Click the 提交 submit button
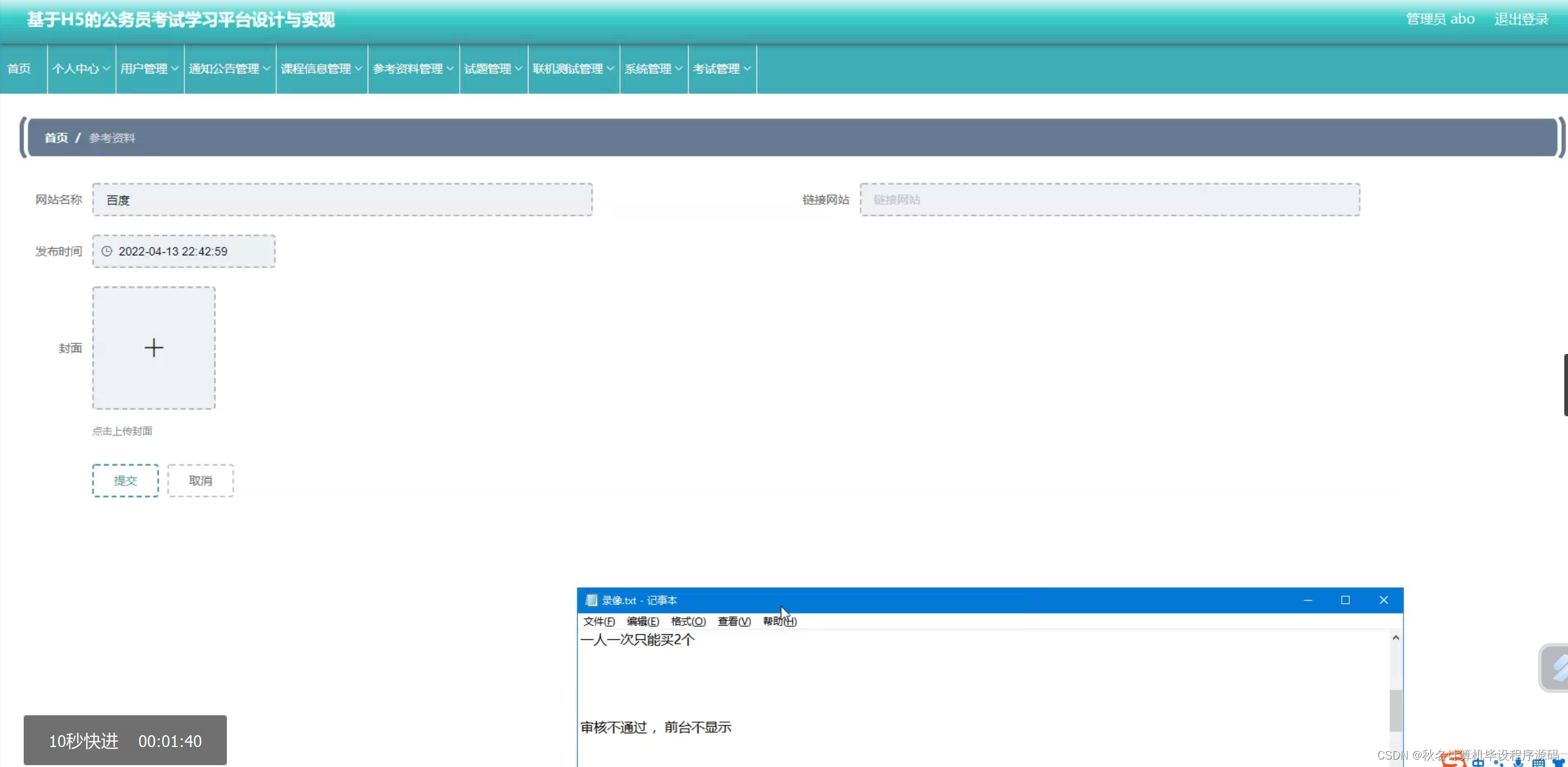Viewport: 1568px width, 767px height. click(125, 480)
